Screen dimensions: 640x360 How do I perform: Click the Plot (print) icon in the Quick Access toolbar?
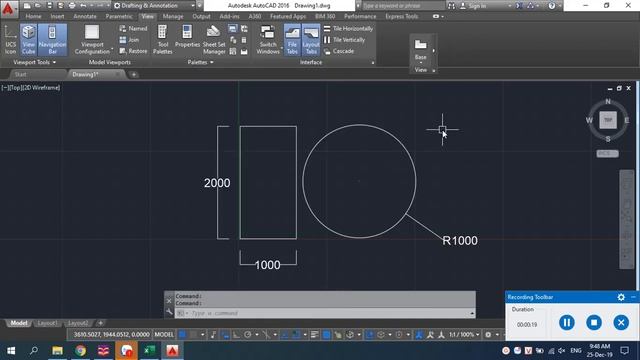(72, 6)
